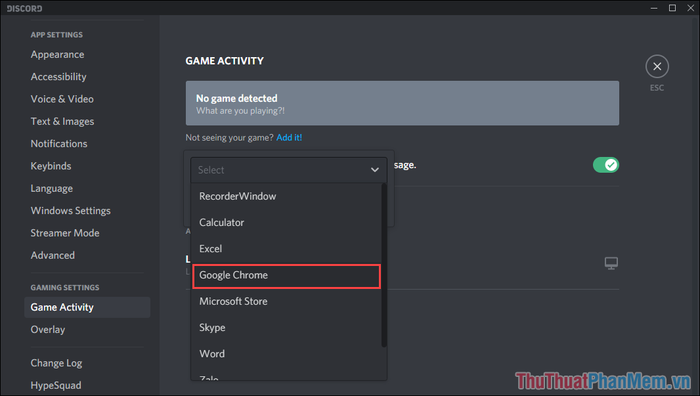Open Advanced settings
This screenshot has height=396, width=700.
53,255
